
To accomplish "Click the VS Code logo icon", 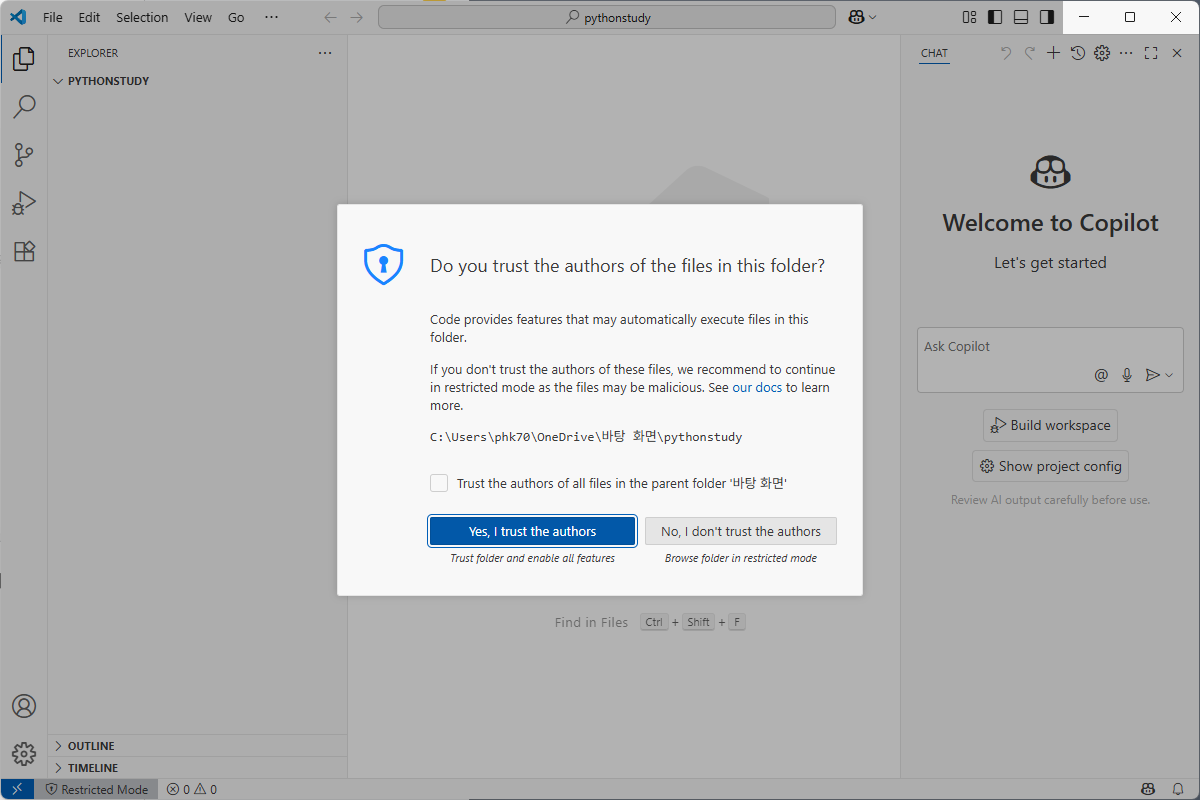I will point(17,17).
